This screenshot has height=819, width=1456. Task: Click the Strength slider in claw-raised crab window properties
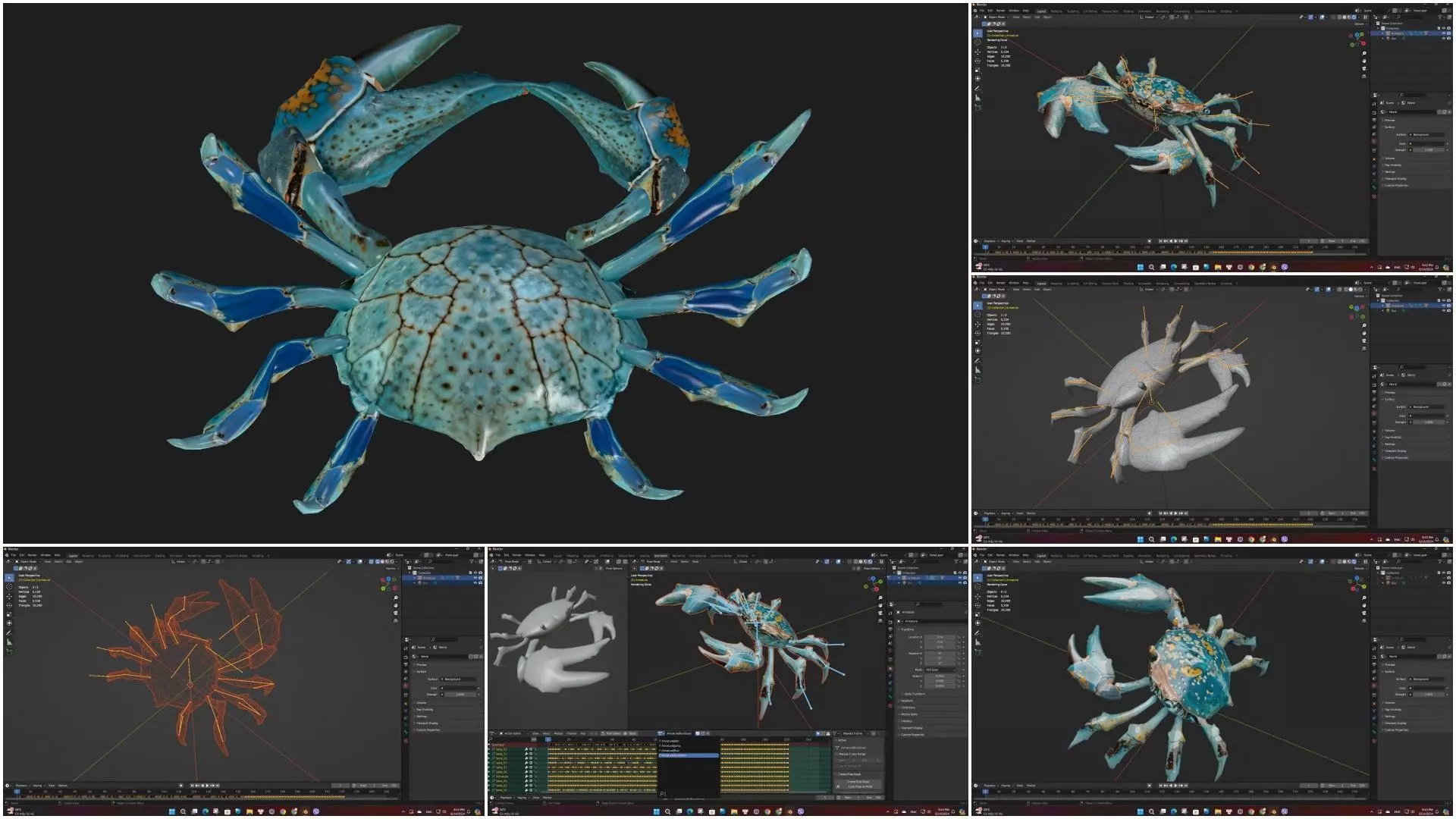tap(1429, 695)
